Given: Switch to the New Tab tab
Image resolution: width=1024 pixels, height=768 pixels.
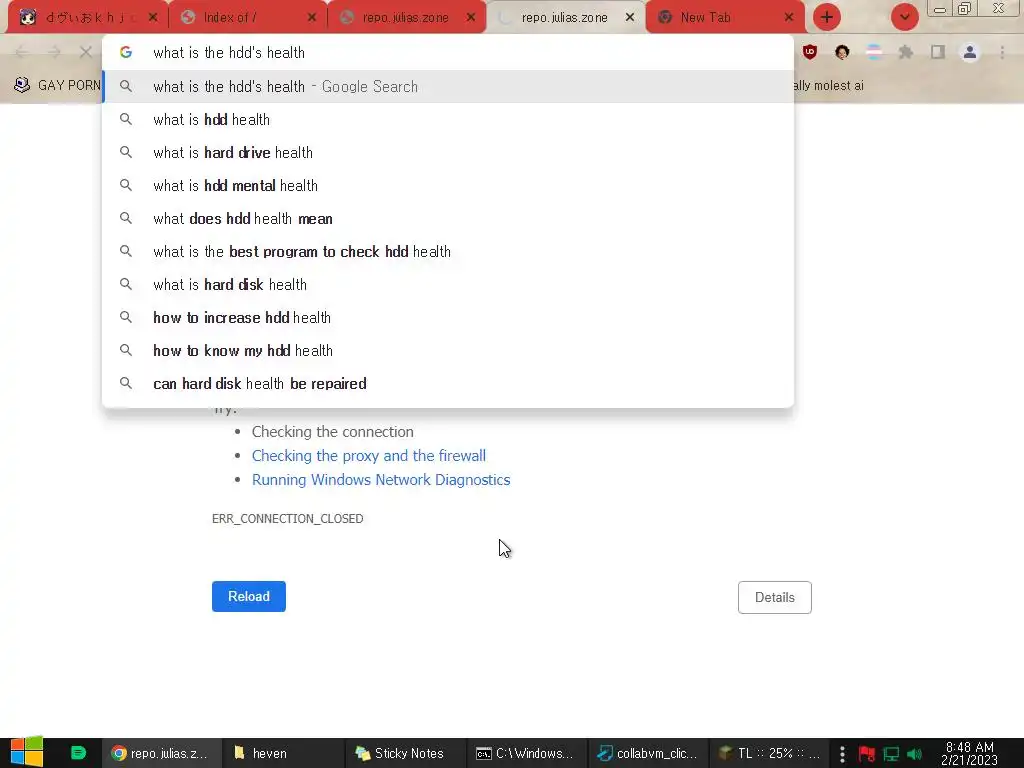Looking at the screenshot, I should 725,18.
